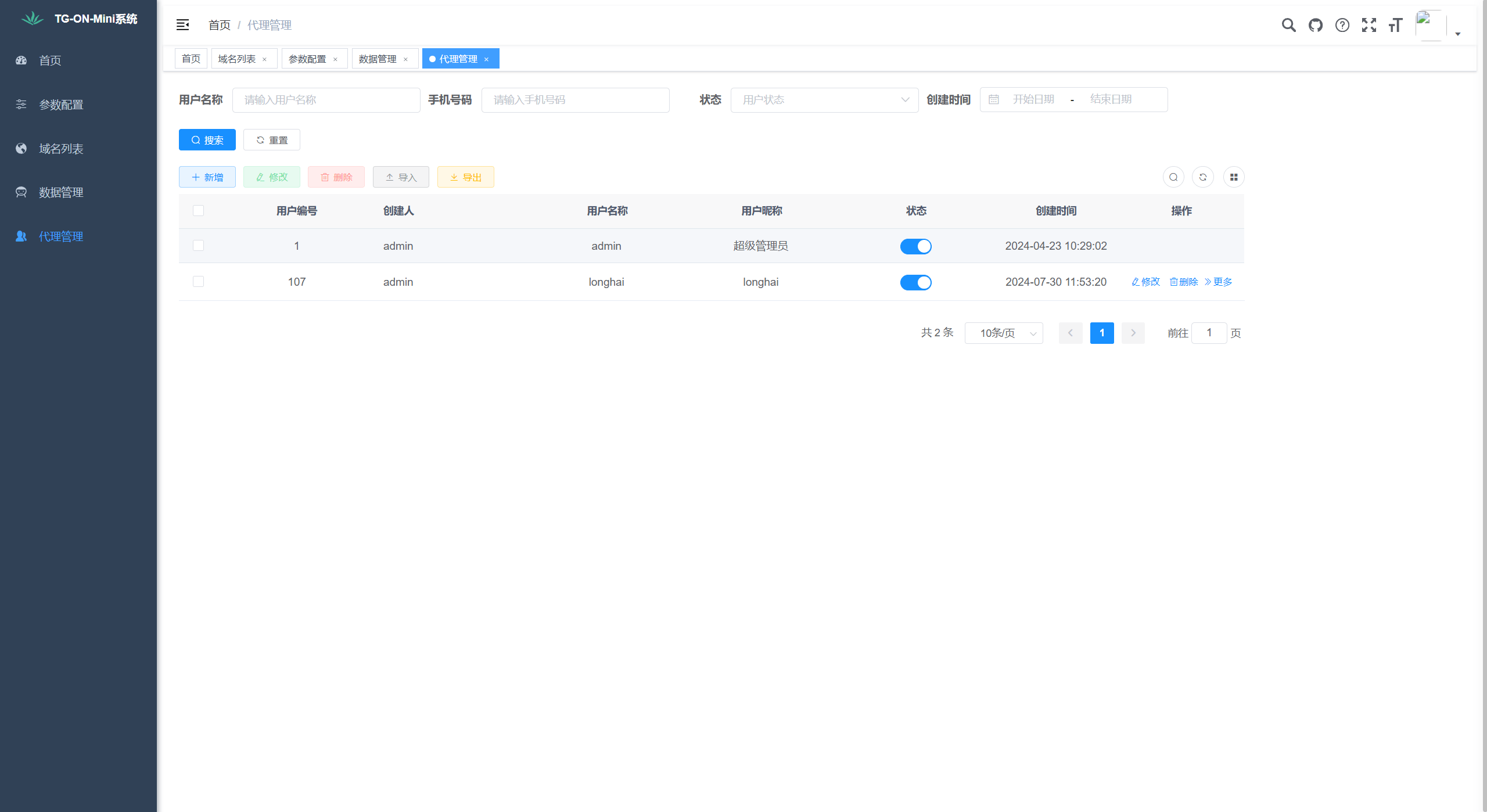
Task: Close the 参数配置 tab
Action: tap(335, 59)
